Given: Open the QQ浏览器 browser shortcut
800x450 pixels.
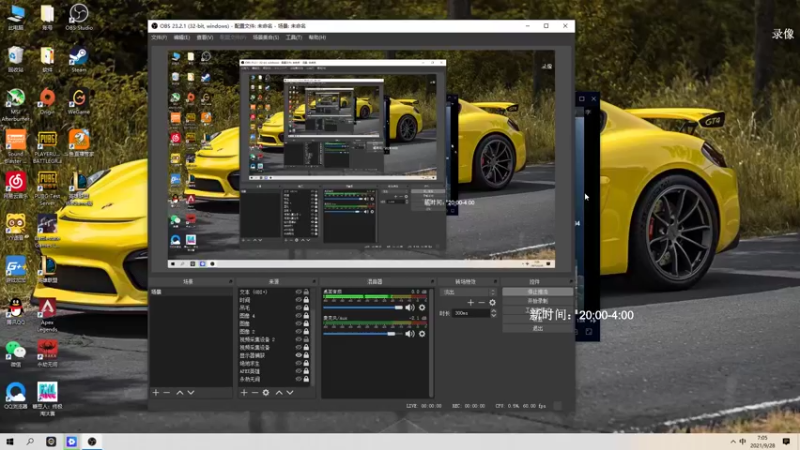Looking at the screenshot, I should click(16, 395).
